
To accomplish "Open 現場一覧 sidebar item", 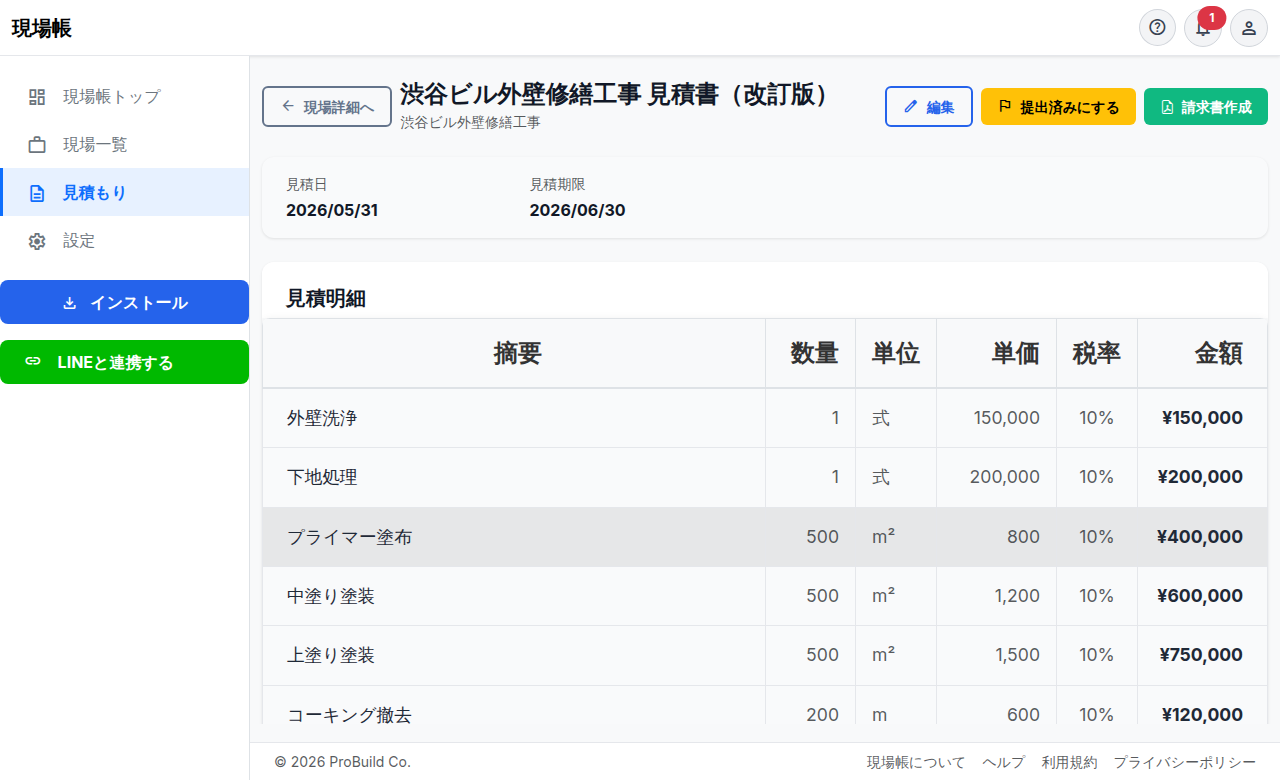I will [x=124, y=145].
